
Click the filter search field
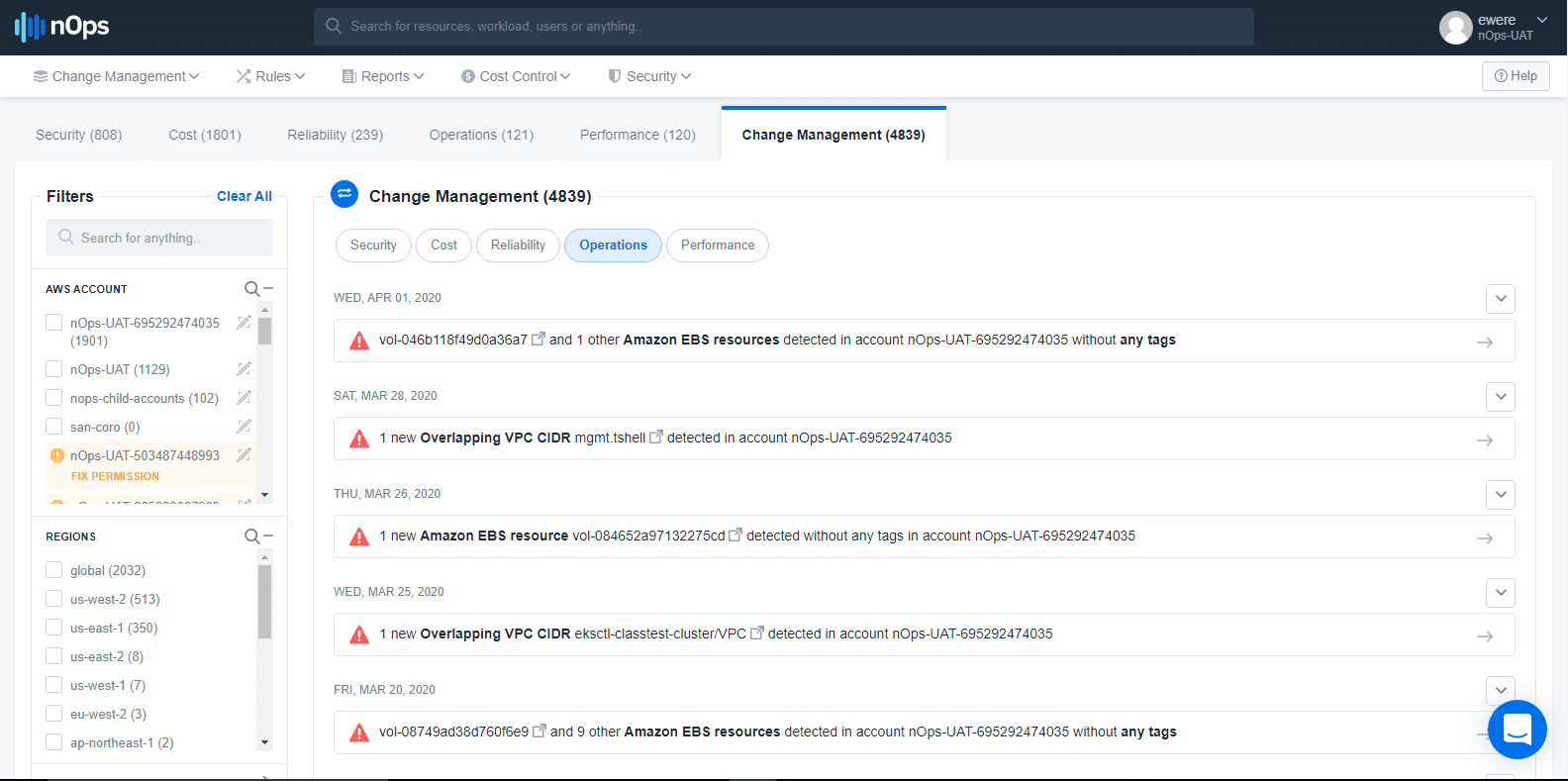click(x=159, y=238)
